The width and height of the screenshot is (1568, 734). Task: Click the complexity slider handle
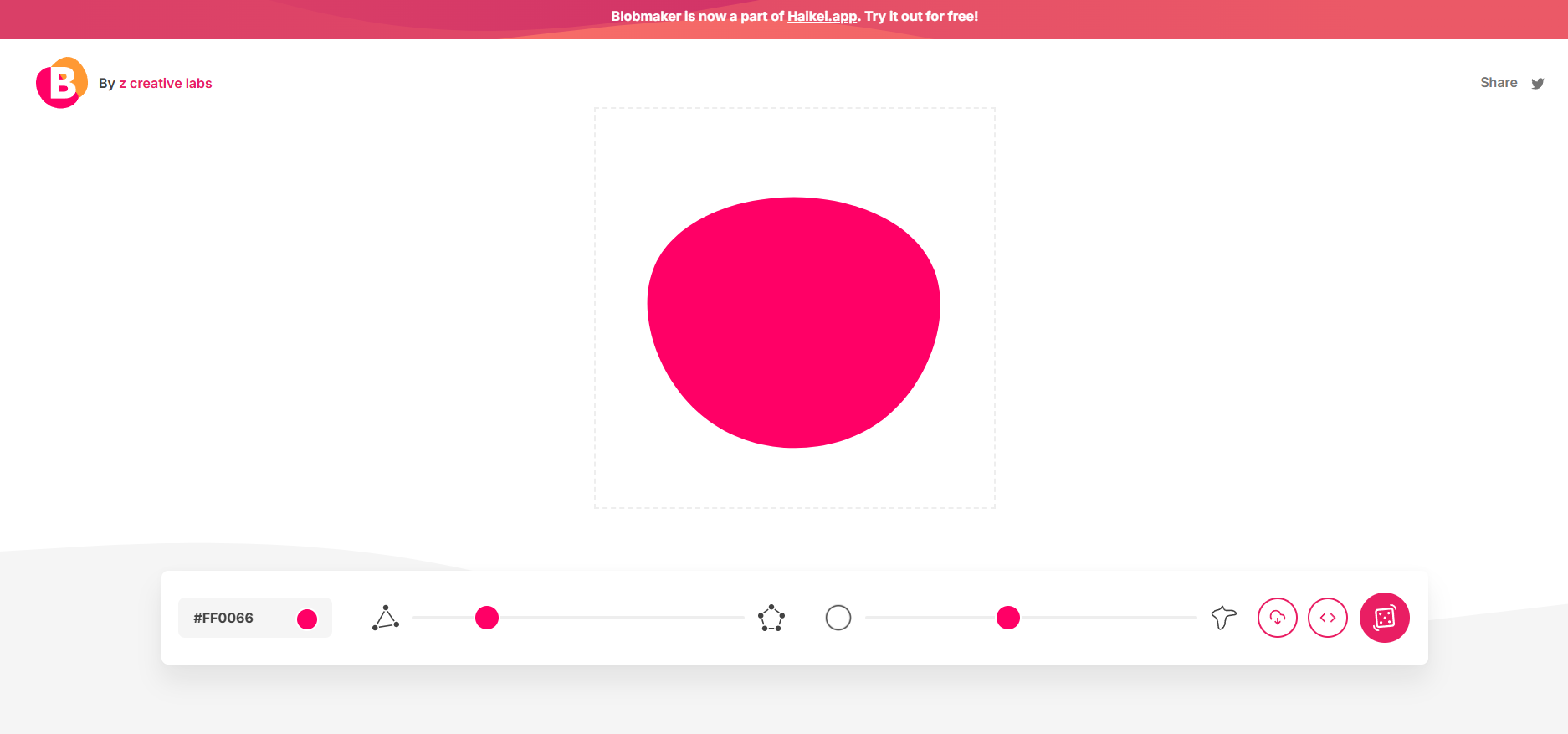click(487, 618)
